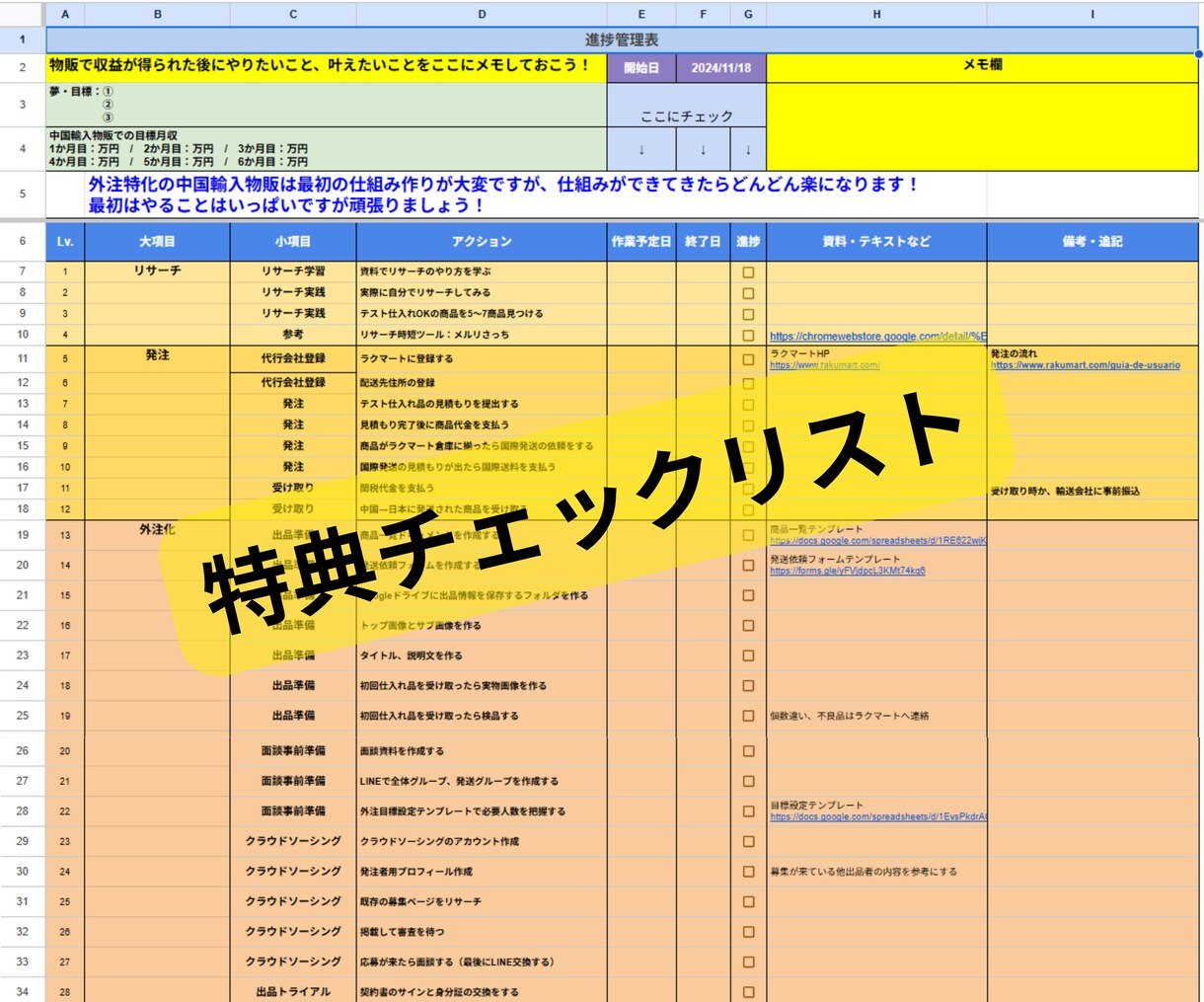Click the 進捗管理表 title cell
The image size is (1204, 1002).
622,40
